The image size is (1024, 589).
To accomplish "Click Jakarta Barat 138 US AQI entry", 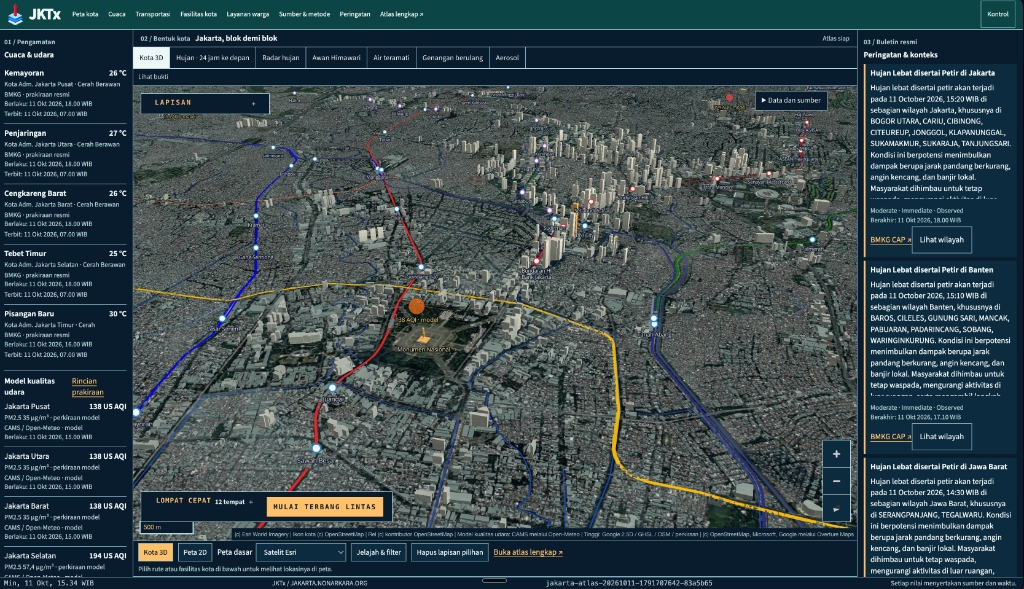I will (65, 520).
